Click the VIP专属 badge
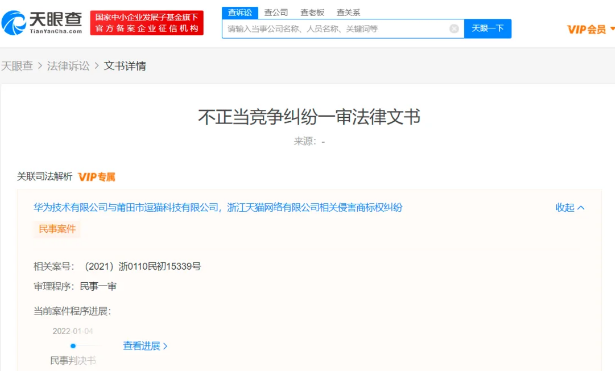The height and width of the screenshot is (371, 615). (x=96, y=177)
